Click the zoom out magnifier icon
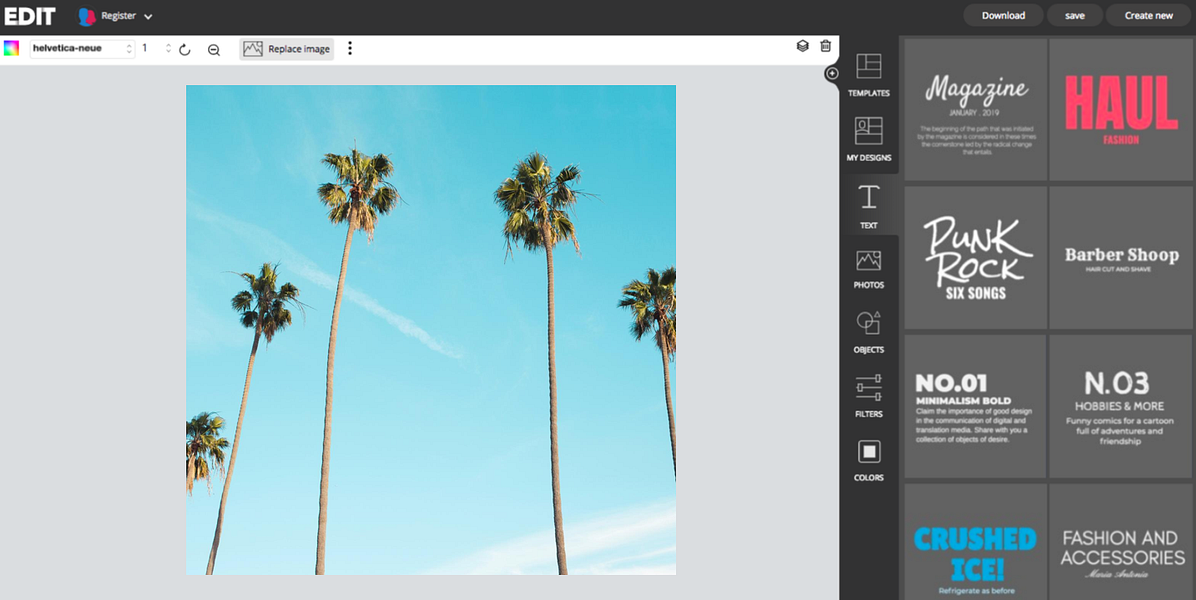1196x600 pixels. (214, 50)
